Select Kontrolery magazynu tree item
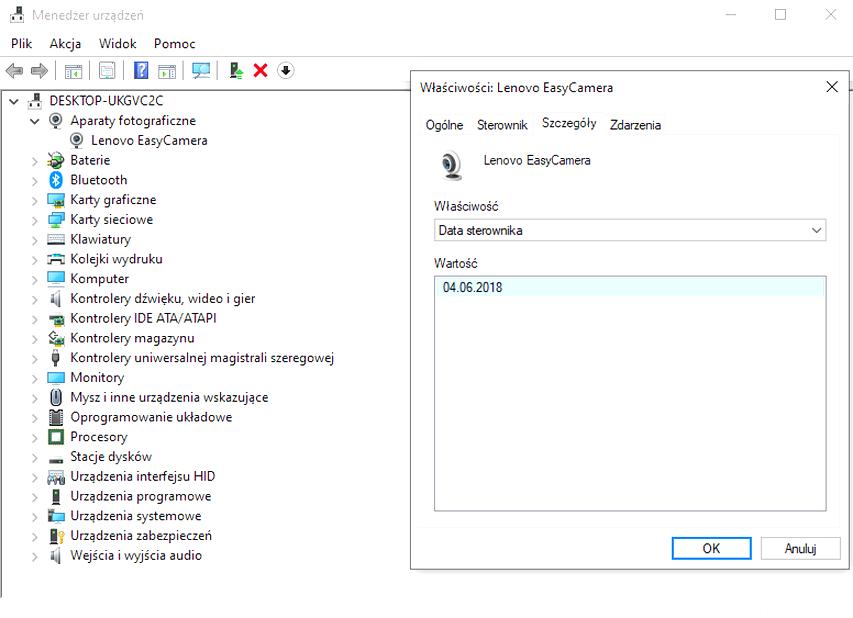 [x=132, y=338]
